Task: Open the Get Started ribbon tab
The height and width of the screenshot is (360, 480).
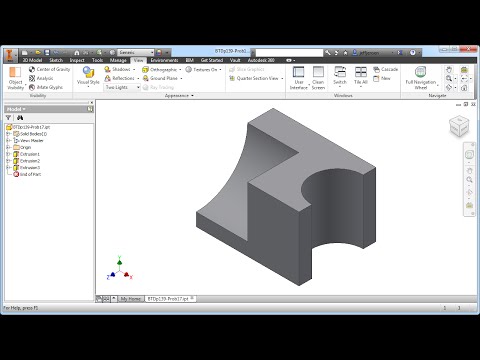Action: click(x=212, y=60)
